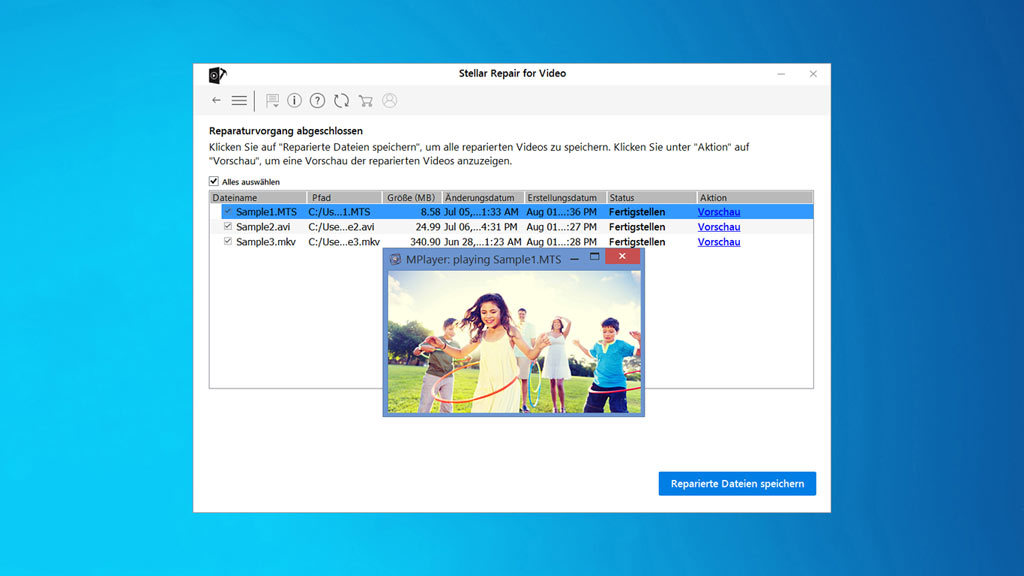Close the MPlayer preview window
The height and width of the screenshot is (576, 1024).
(x=622, y=257)
